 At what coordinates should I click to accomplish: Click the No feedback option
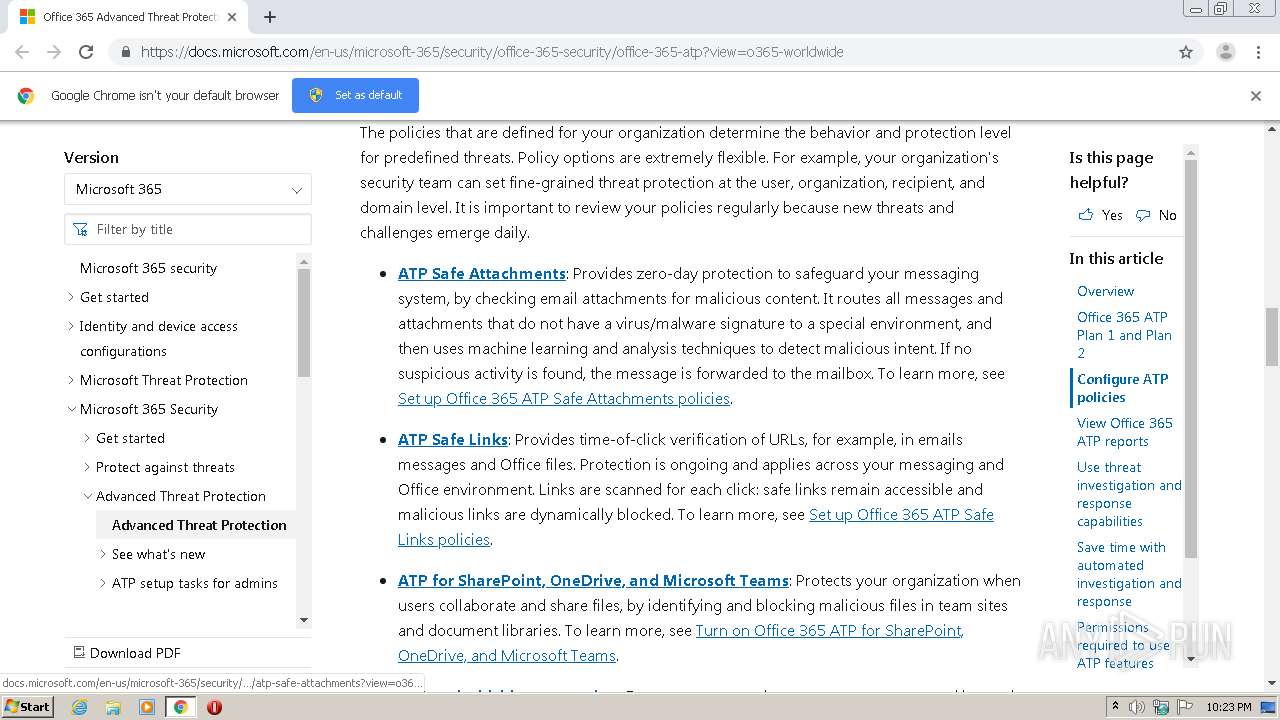(1157, 215)
